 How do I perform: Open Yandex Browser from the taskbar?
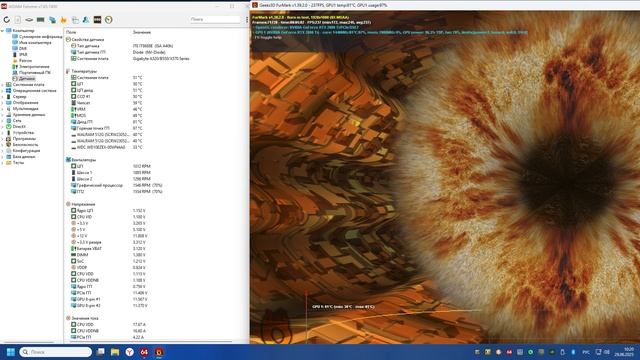click(129, 352)
